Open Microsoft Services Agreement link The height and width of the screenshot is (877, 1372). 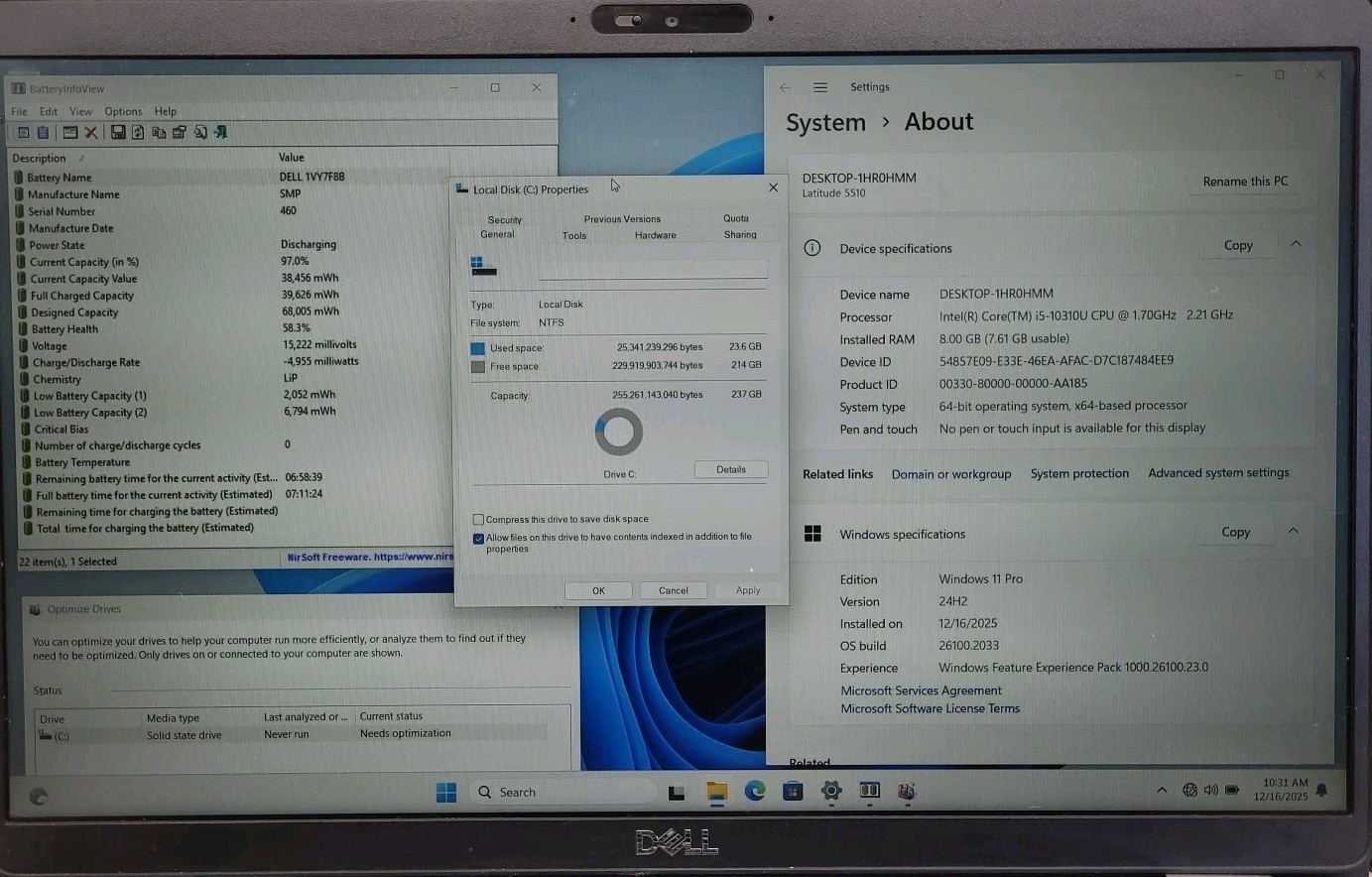pyautogui.click(x=921, y=690)
